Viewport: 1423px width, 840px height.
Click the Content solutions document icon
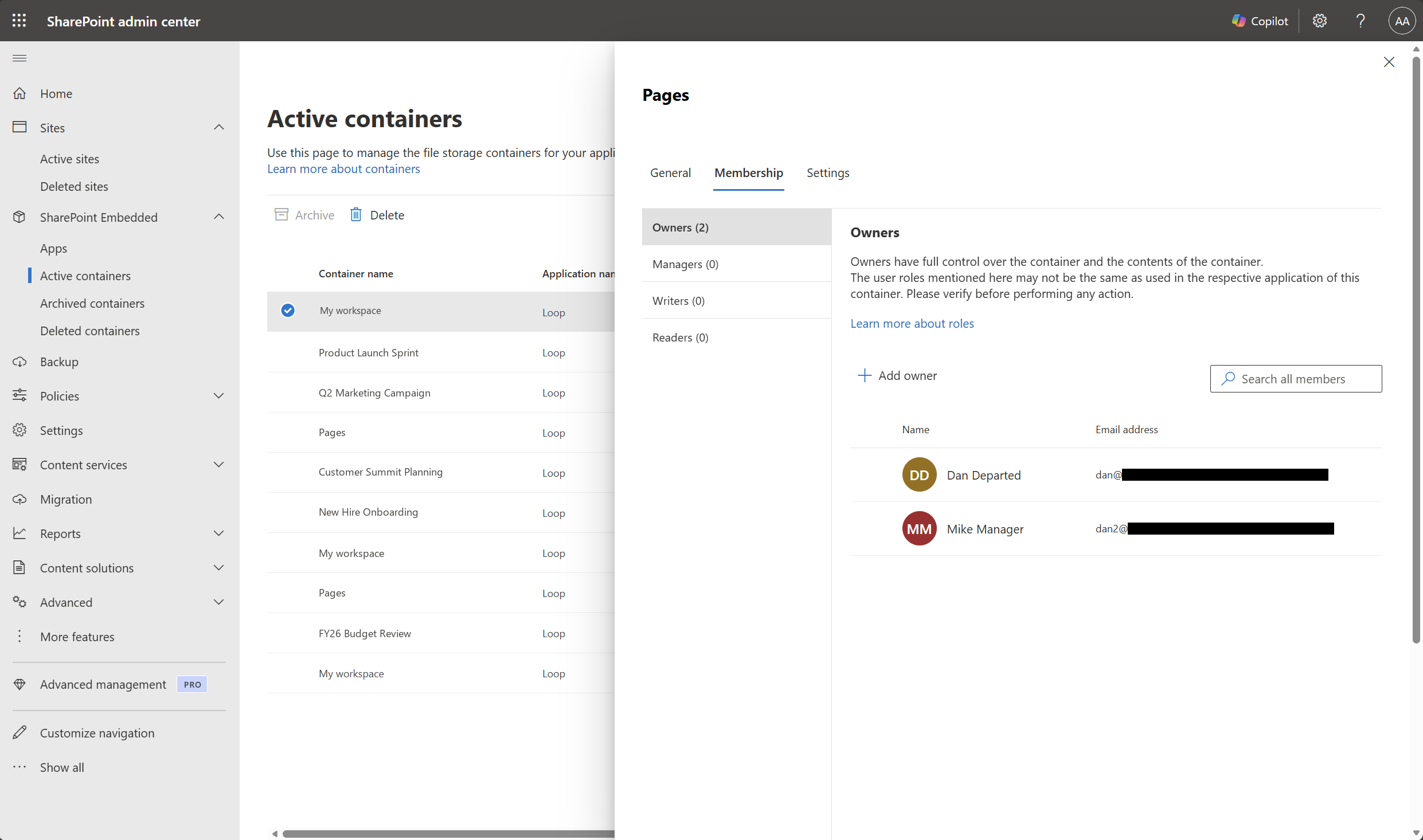pos(19,567)
